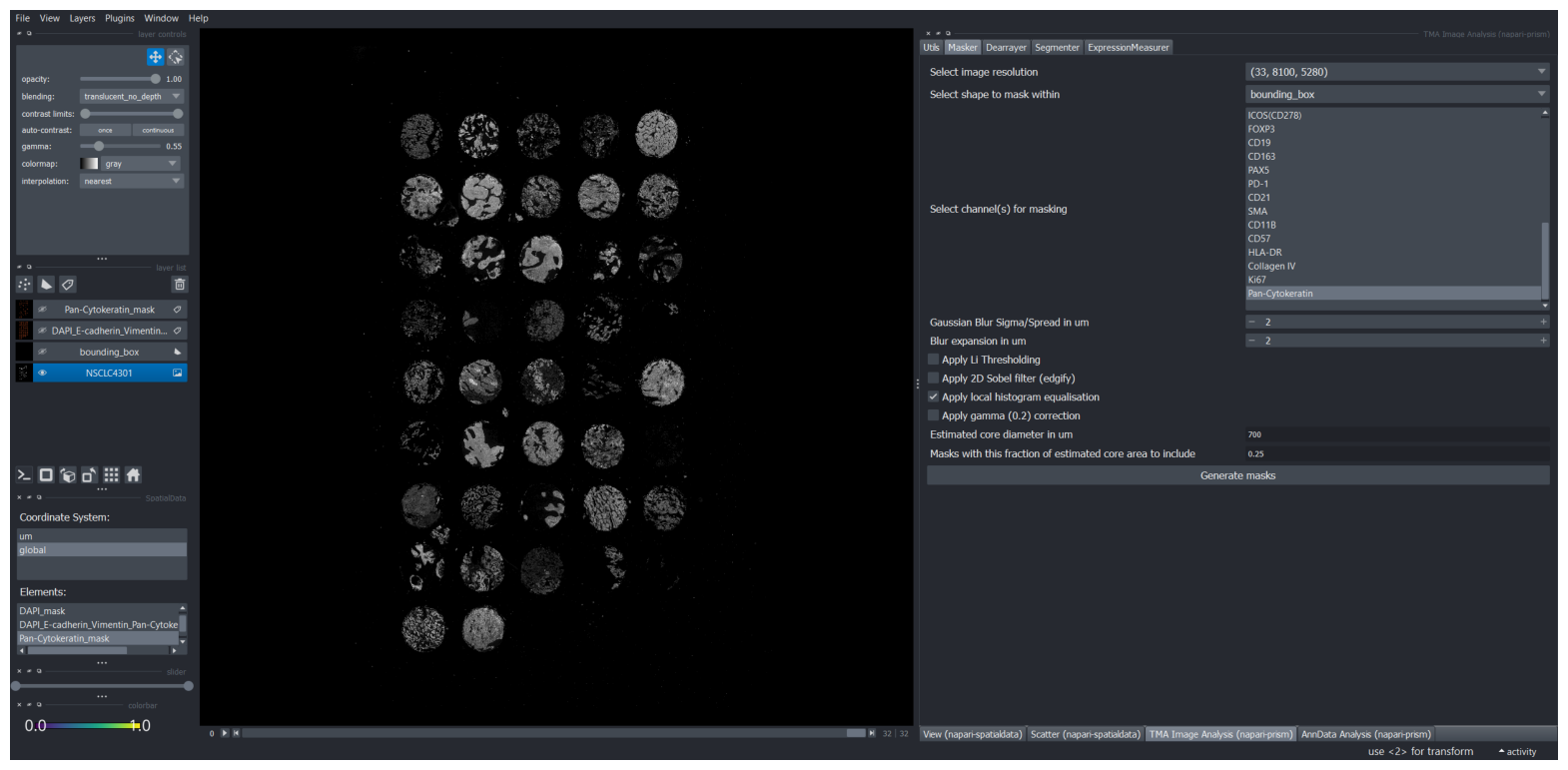
Task: Toggle grid mode
Action: pyautogui.click(x=111, y=475)
